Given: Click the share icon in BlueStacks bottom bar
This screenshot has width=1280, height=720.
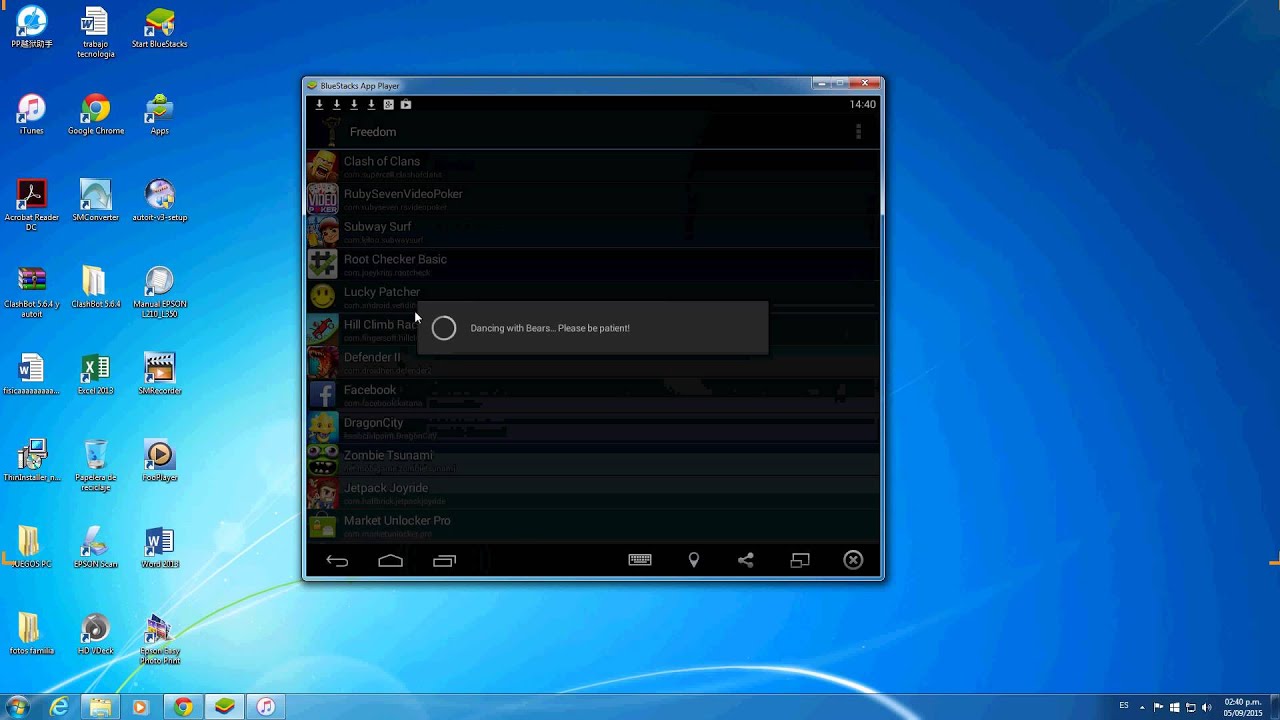Looking at the screenshot, I should pos(746,561).
